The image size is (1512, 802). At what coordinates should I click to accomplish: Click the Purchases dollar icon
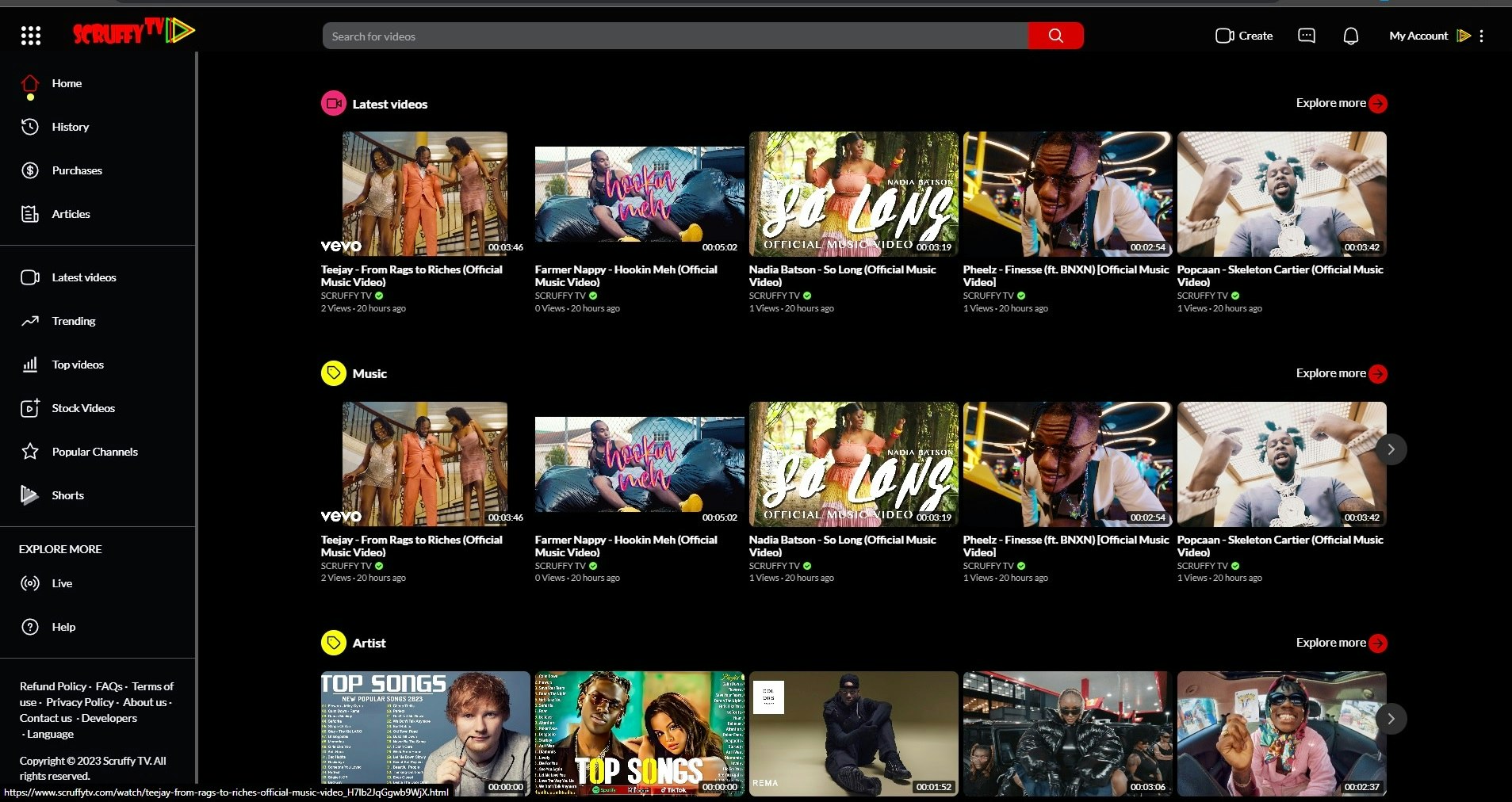[30, 170]
